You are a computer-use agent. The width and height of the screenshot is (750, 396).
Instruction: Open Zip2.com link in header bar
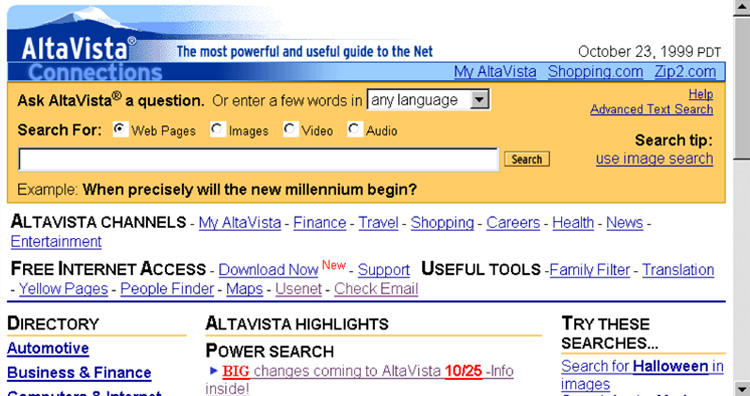point(685,72)
